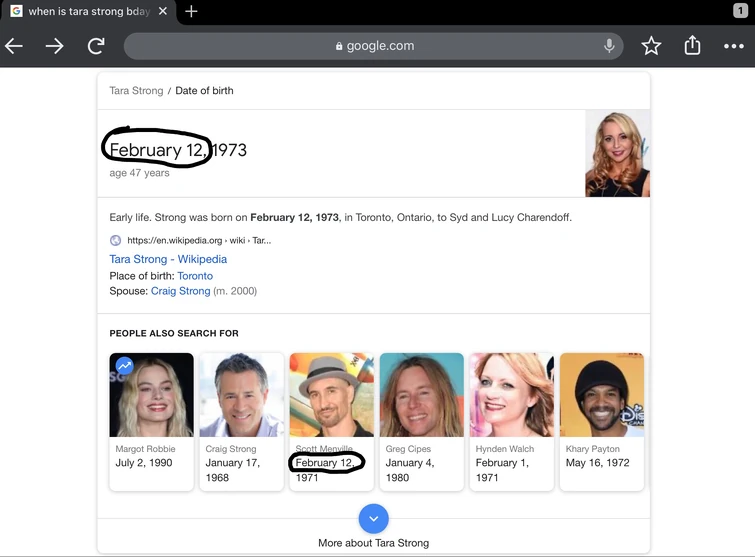The height and width of the screenshot is (557, 755).
Task: Open the Margot Robbie card
Action: pos(152,422)
